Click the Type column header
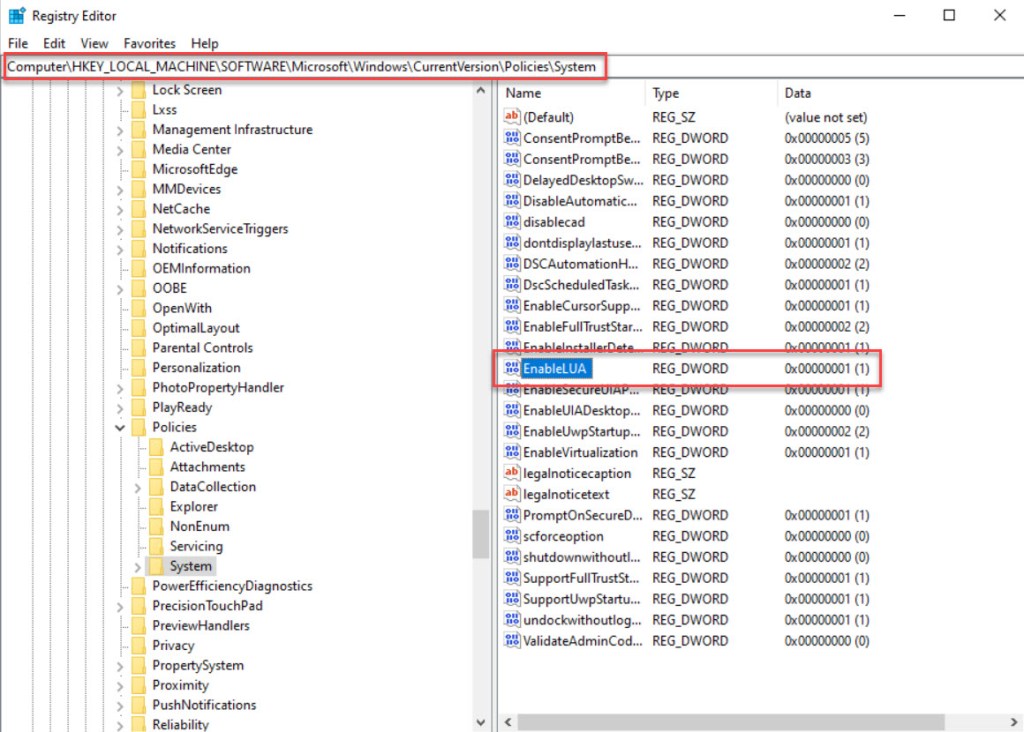1024x732 pixels. [x=666, y=93]
